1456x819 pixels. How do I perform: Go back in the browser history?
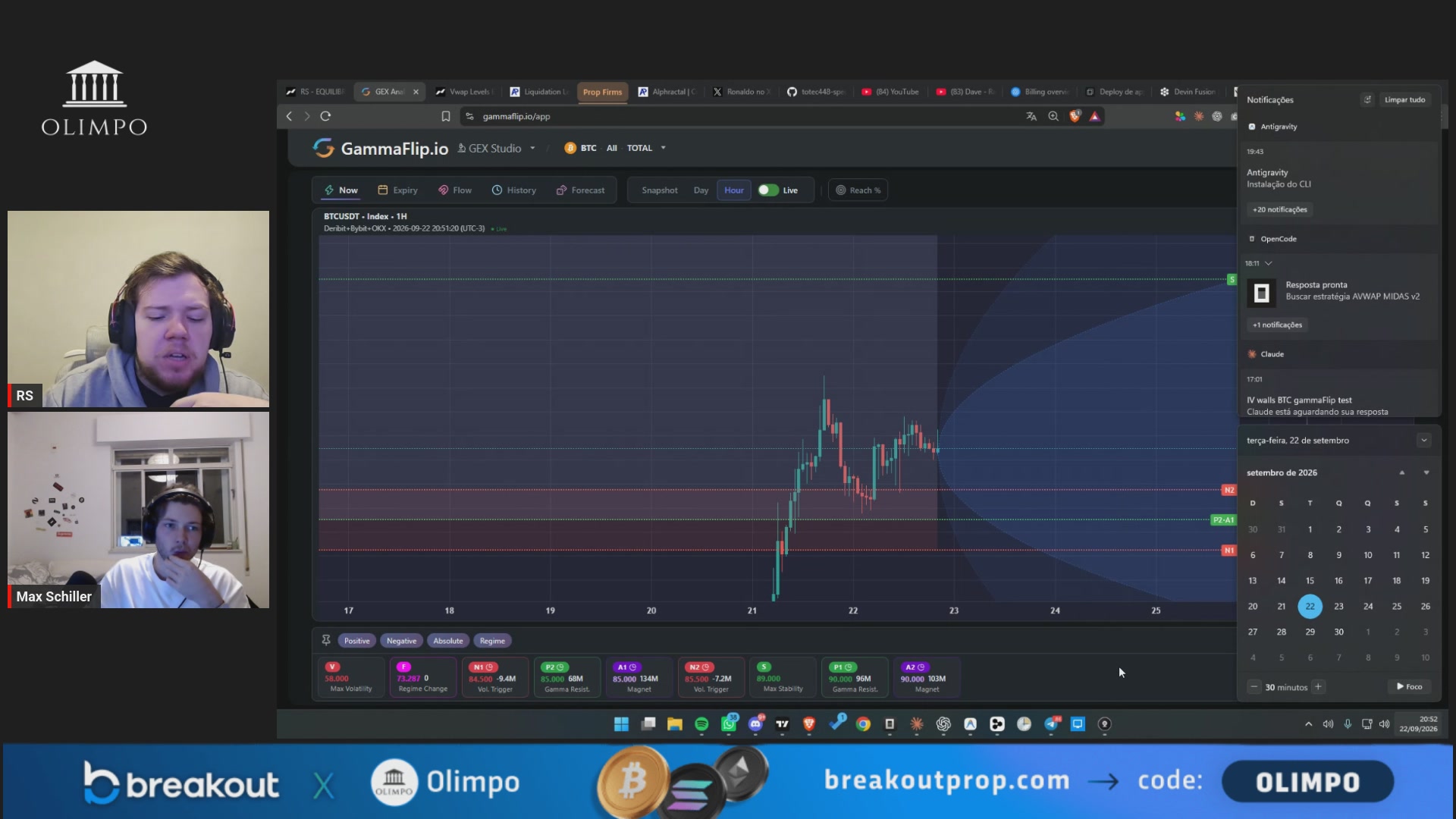click(x=289, y=116)
